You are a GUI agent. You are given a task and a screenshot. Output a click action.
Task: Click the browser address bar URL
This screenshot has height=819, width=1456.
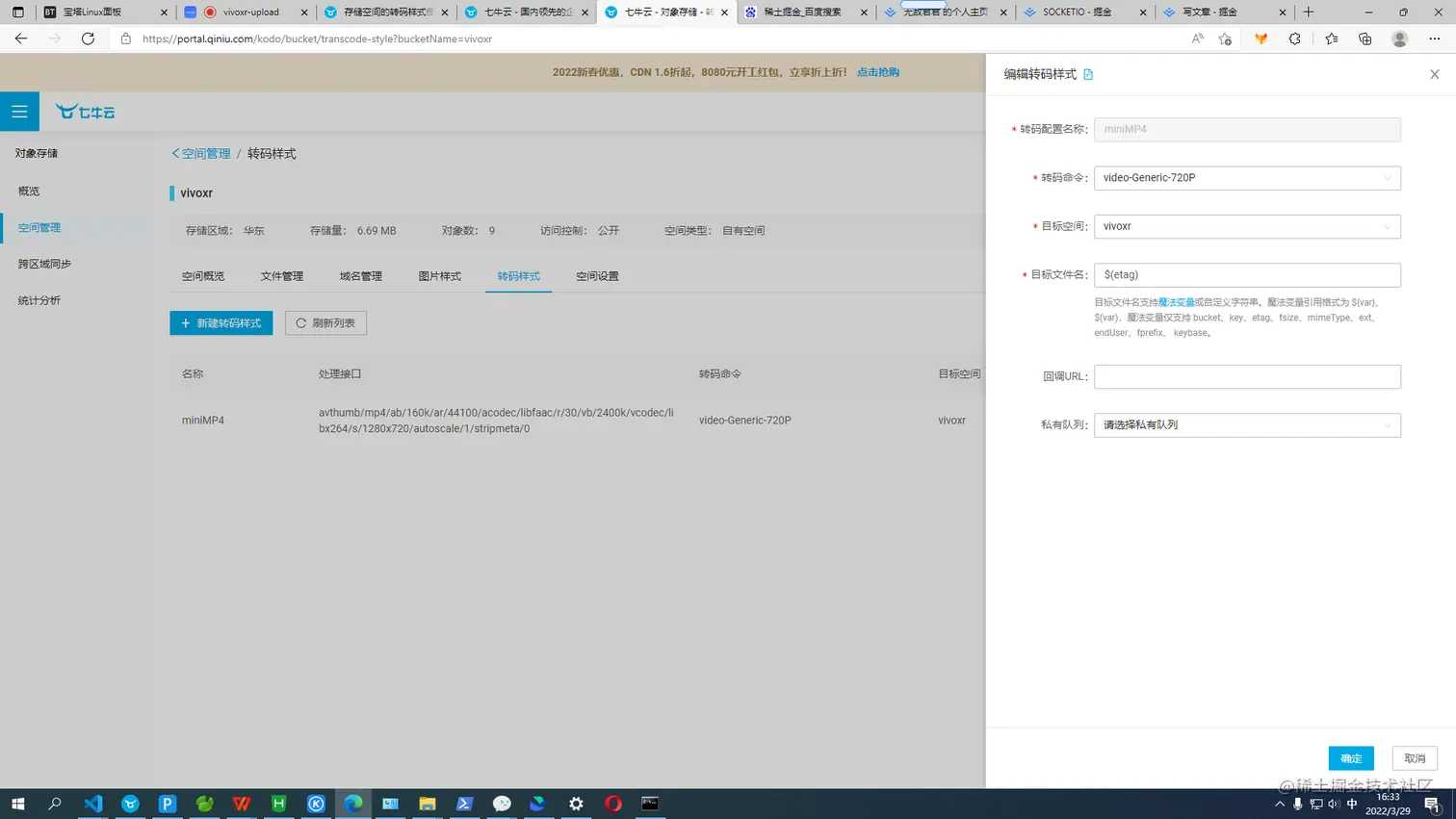pos(317,38)
